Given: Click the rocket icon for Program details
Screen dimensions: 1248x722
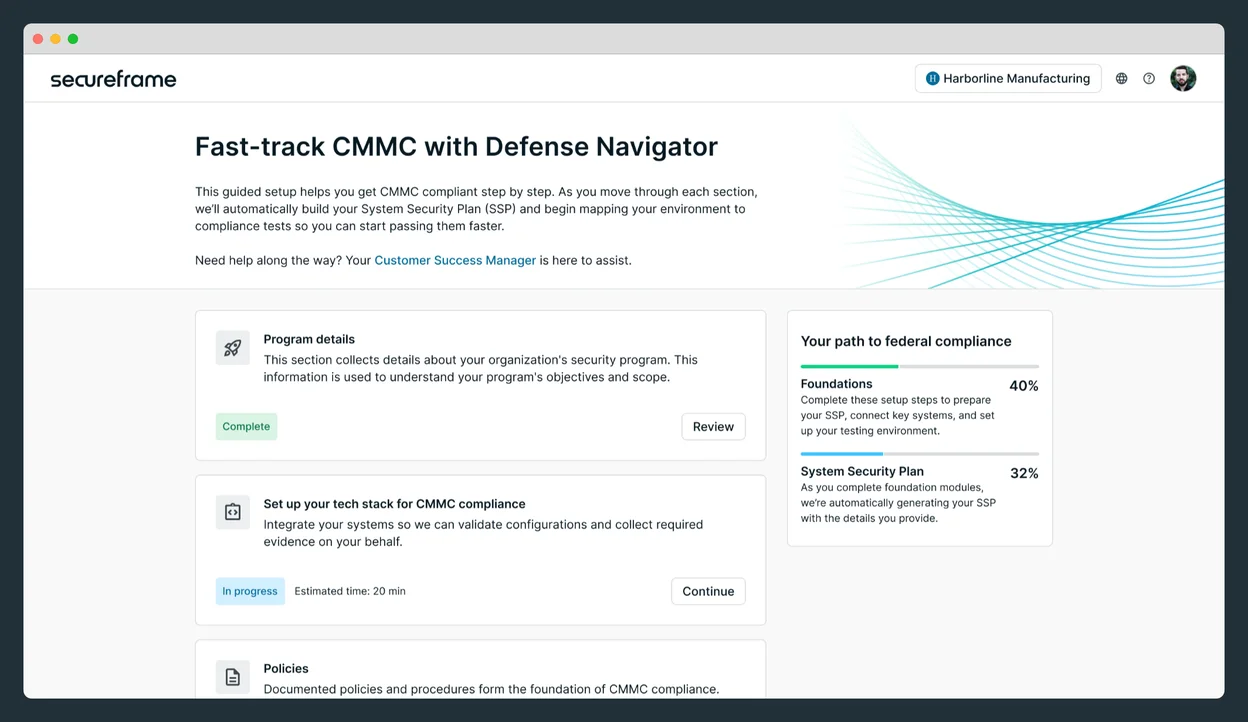Looking at the screenshot, I should tap(232, 348).
